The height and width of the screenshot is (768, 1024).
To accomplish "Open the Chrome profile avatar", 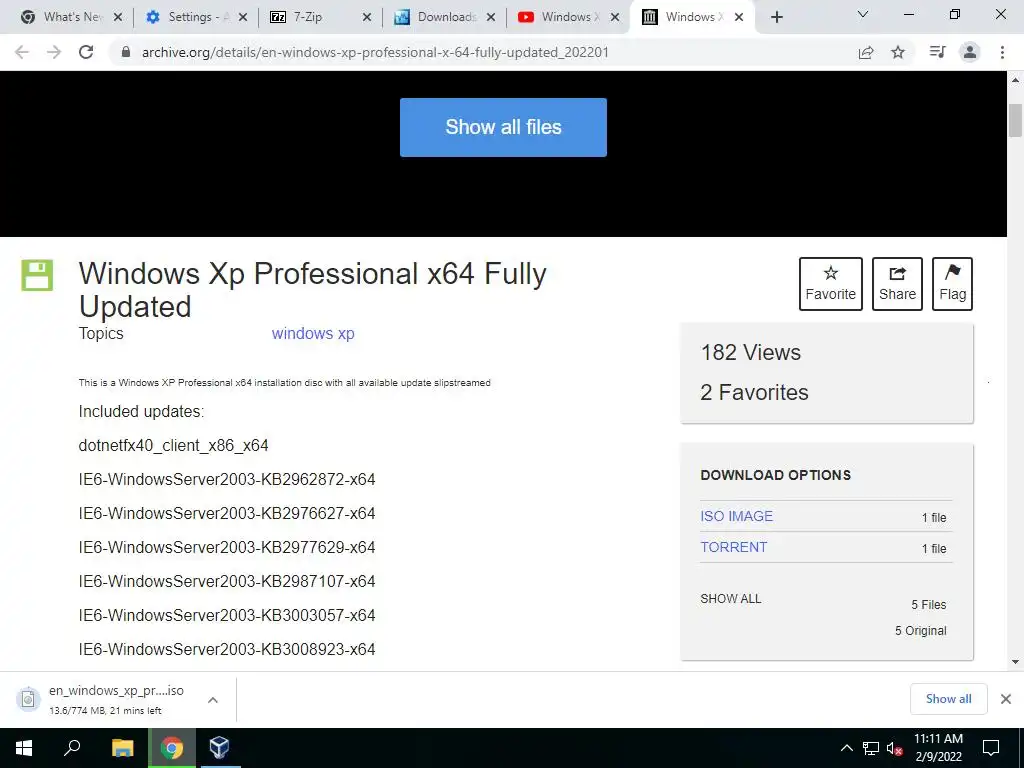I will pyautogui.click(x=970, y=52).
